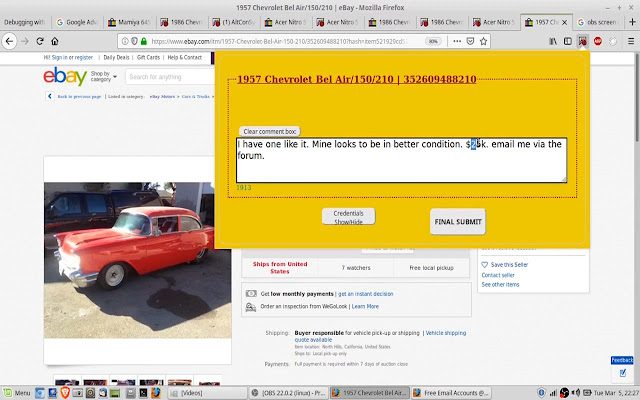640x400 pixels.
Task: Switch to Mamiya 645 tab
Action: click(x=129, y=22)
